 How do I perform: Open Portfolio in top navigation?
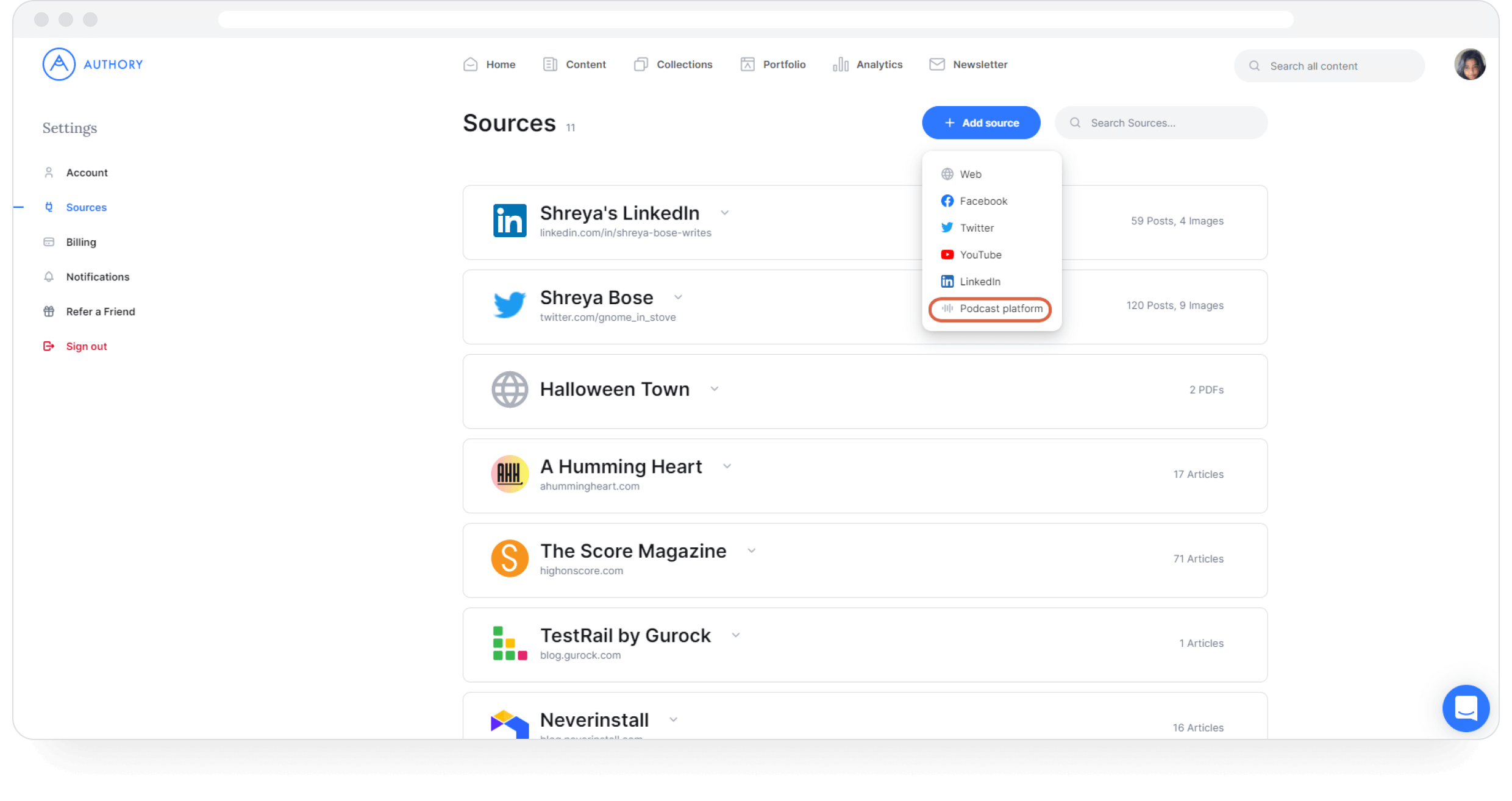tap(773, 65)
